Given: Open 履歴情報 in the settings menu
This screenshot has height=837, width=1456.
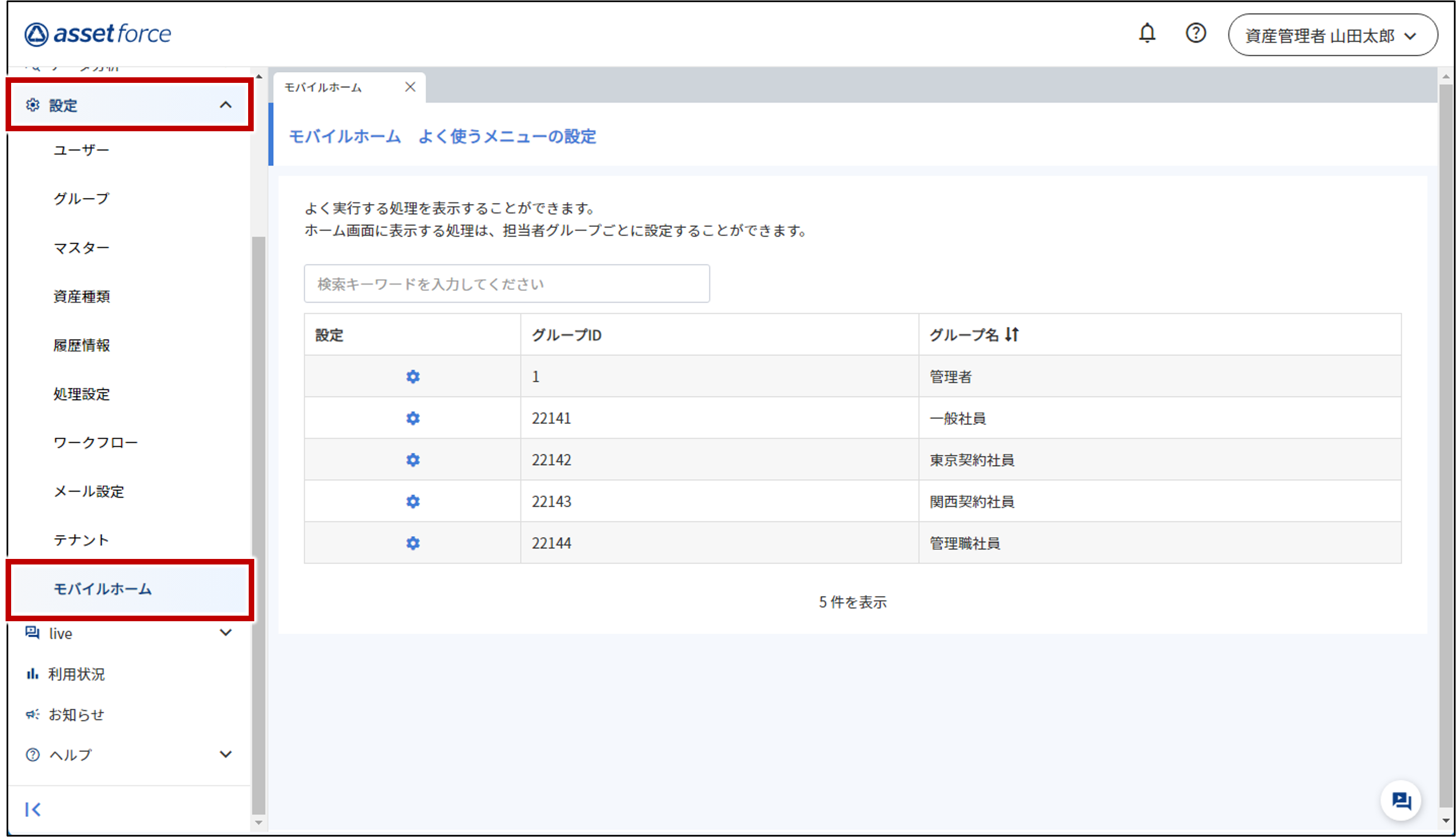Looking at the screenshot, I should (81, 345).
